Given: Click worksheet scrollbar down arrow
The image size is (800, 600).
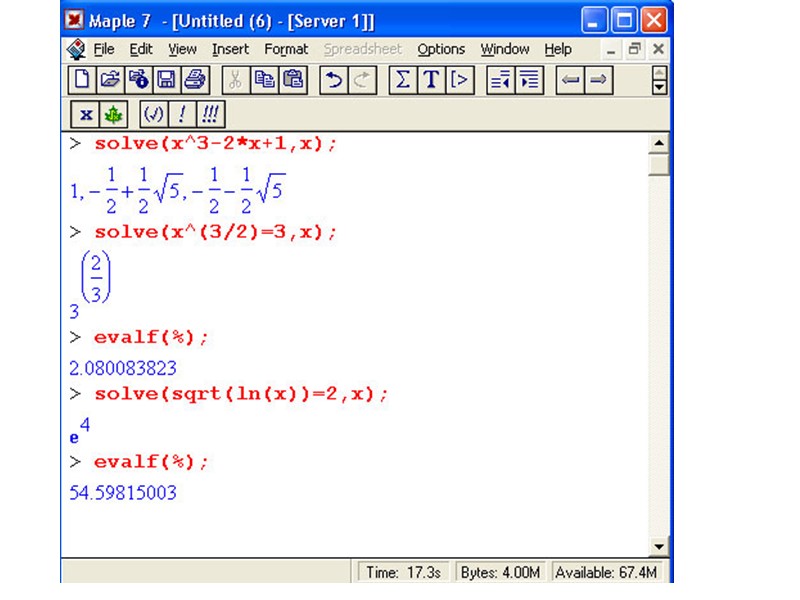Looking at the screenshot, I should click(x=659, y=547).
